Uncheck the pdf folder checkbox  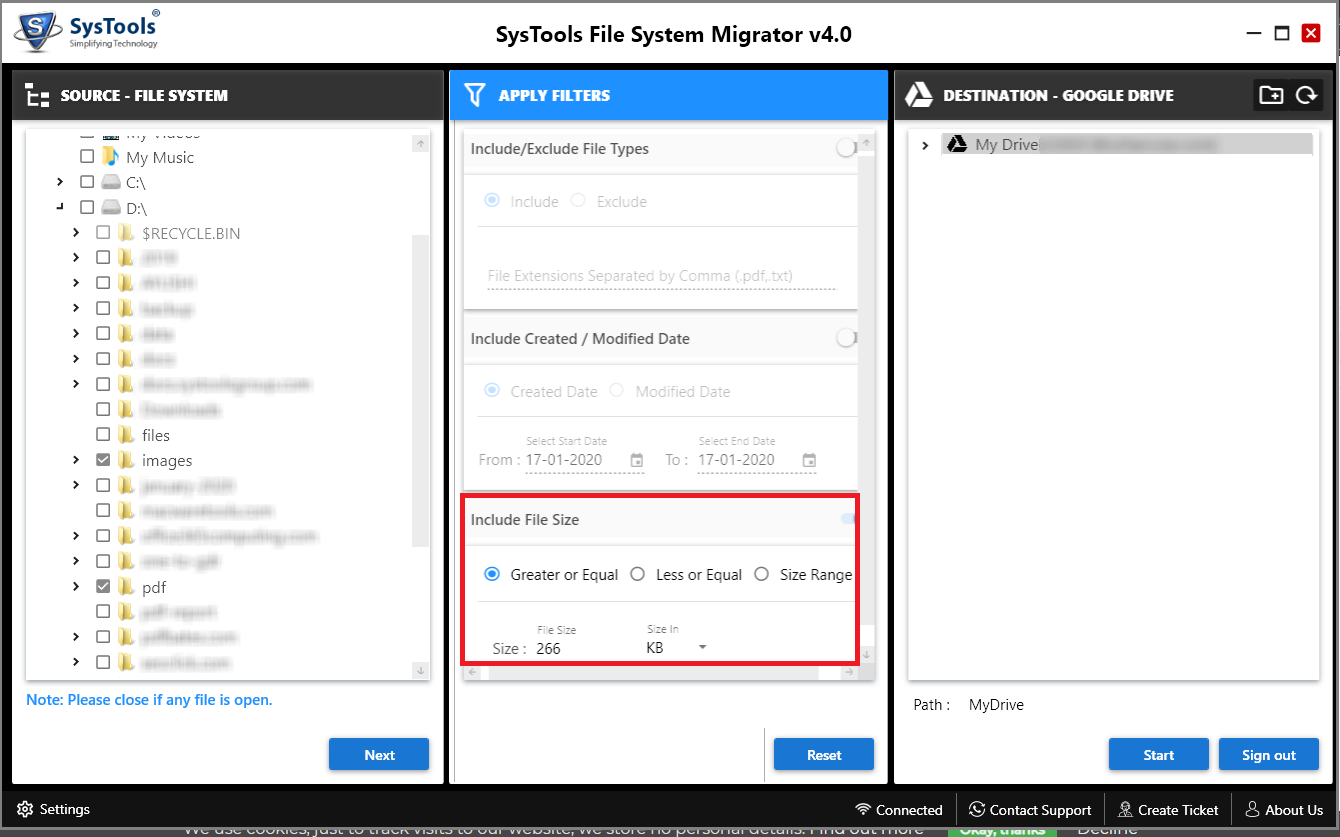coord(103,586)
